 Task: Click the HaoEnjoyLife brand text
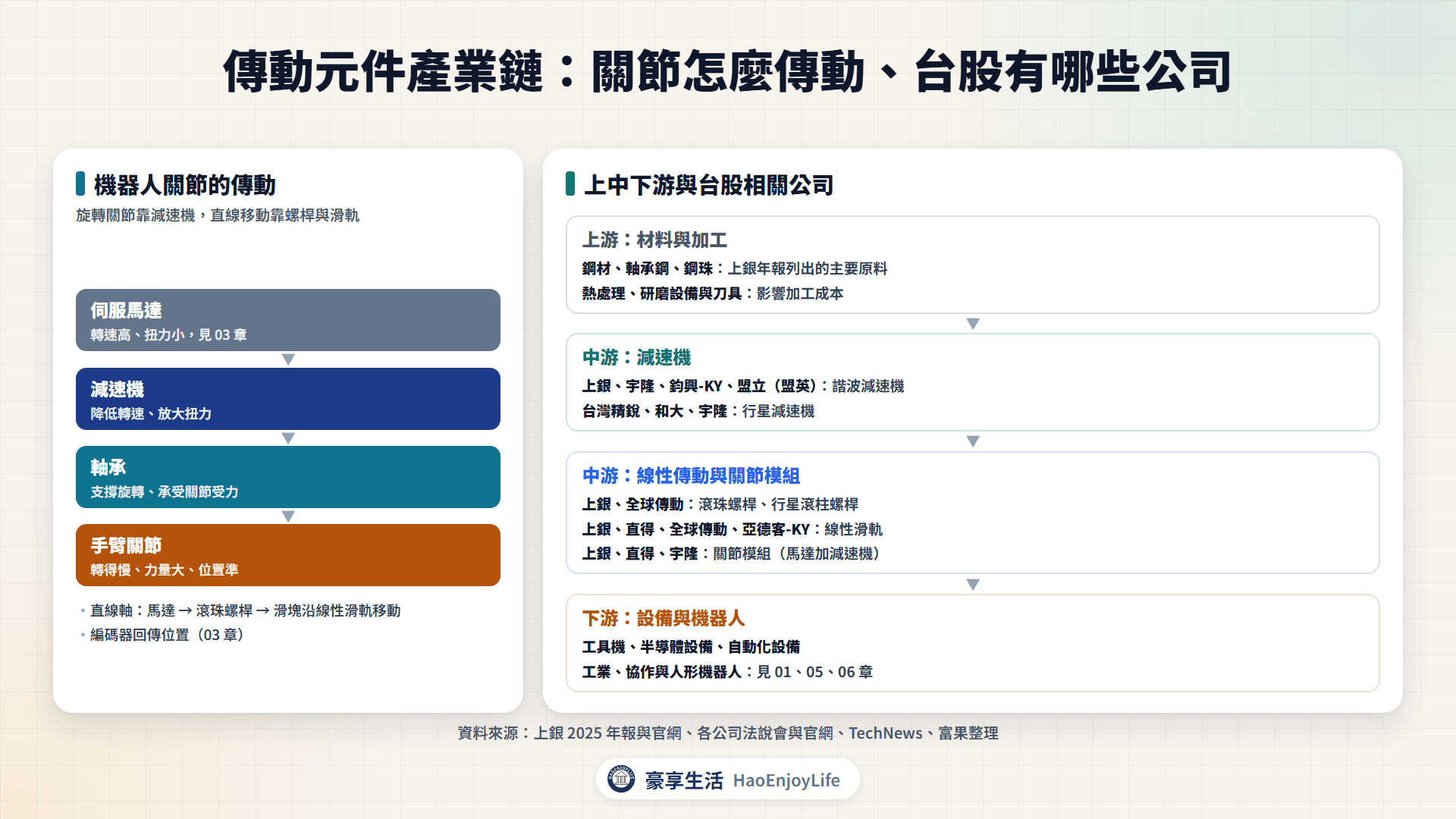click(786, 780)
